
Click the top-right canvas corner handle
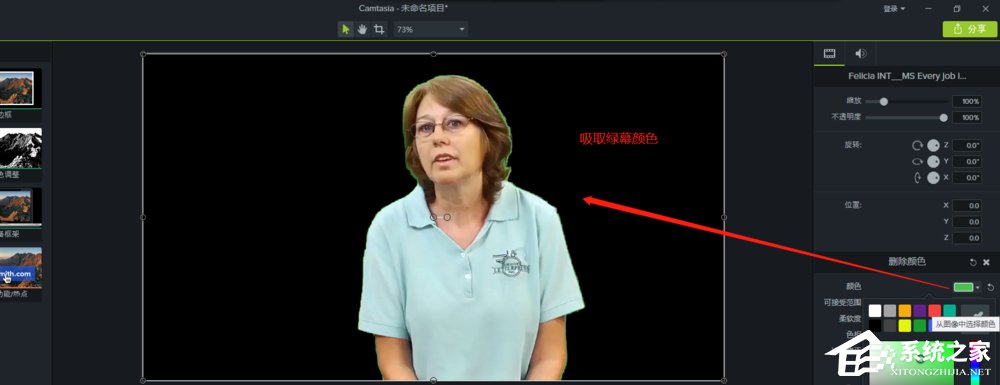(724, 54)
